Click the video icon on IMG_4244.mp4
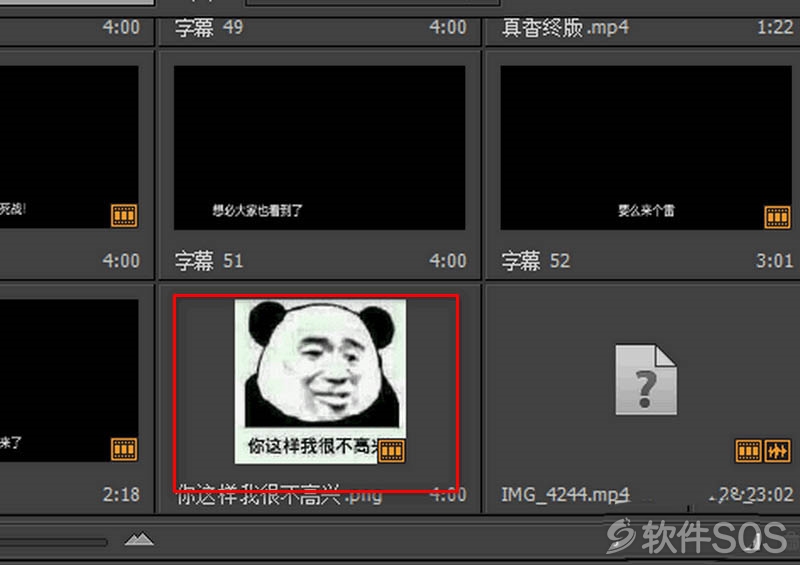Screen dimensions: 800x565 (748, 451)
